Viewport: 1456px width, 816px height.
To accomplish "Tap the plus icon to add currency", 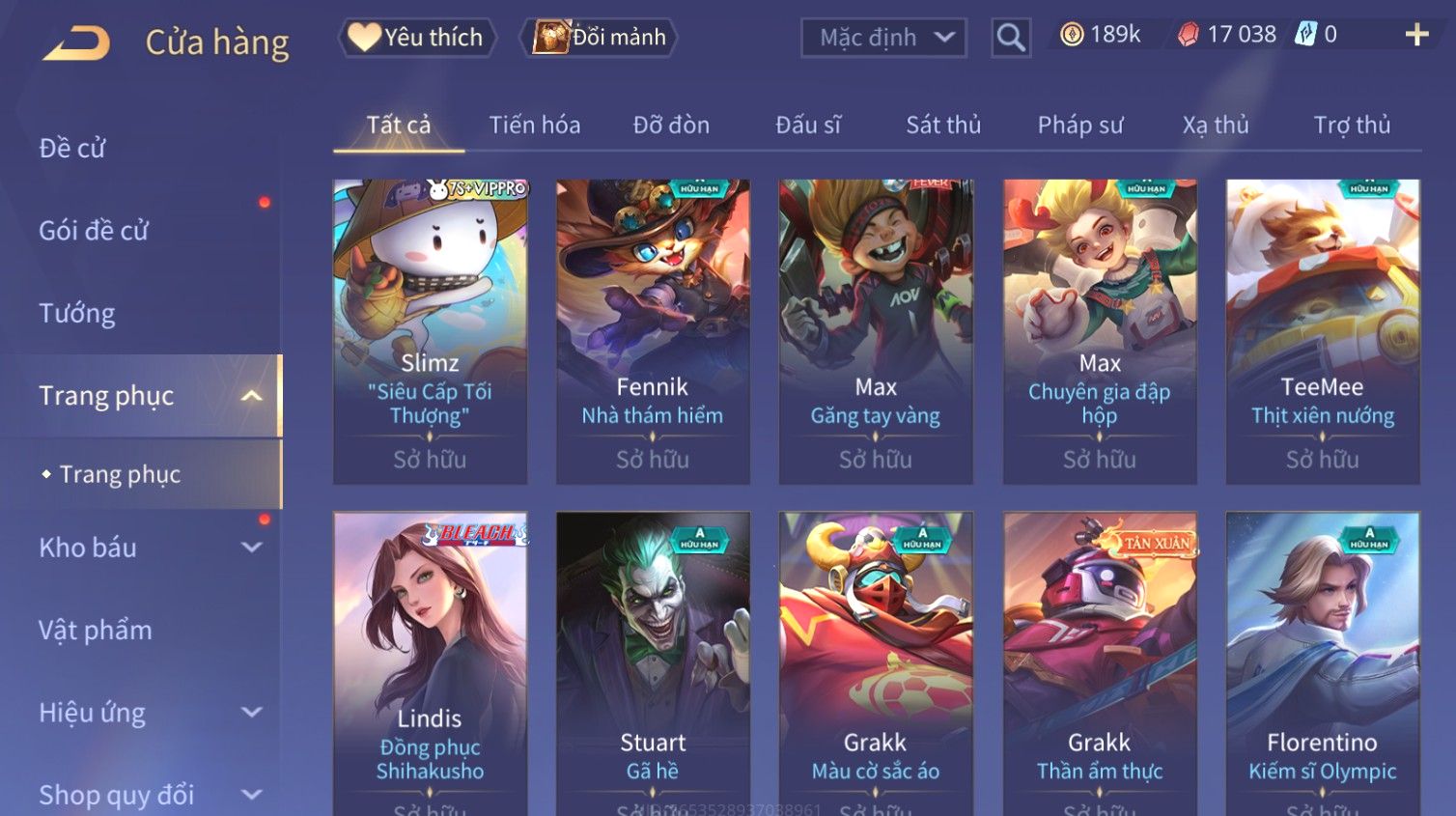I will coord(1416,35).
